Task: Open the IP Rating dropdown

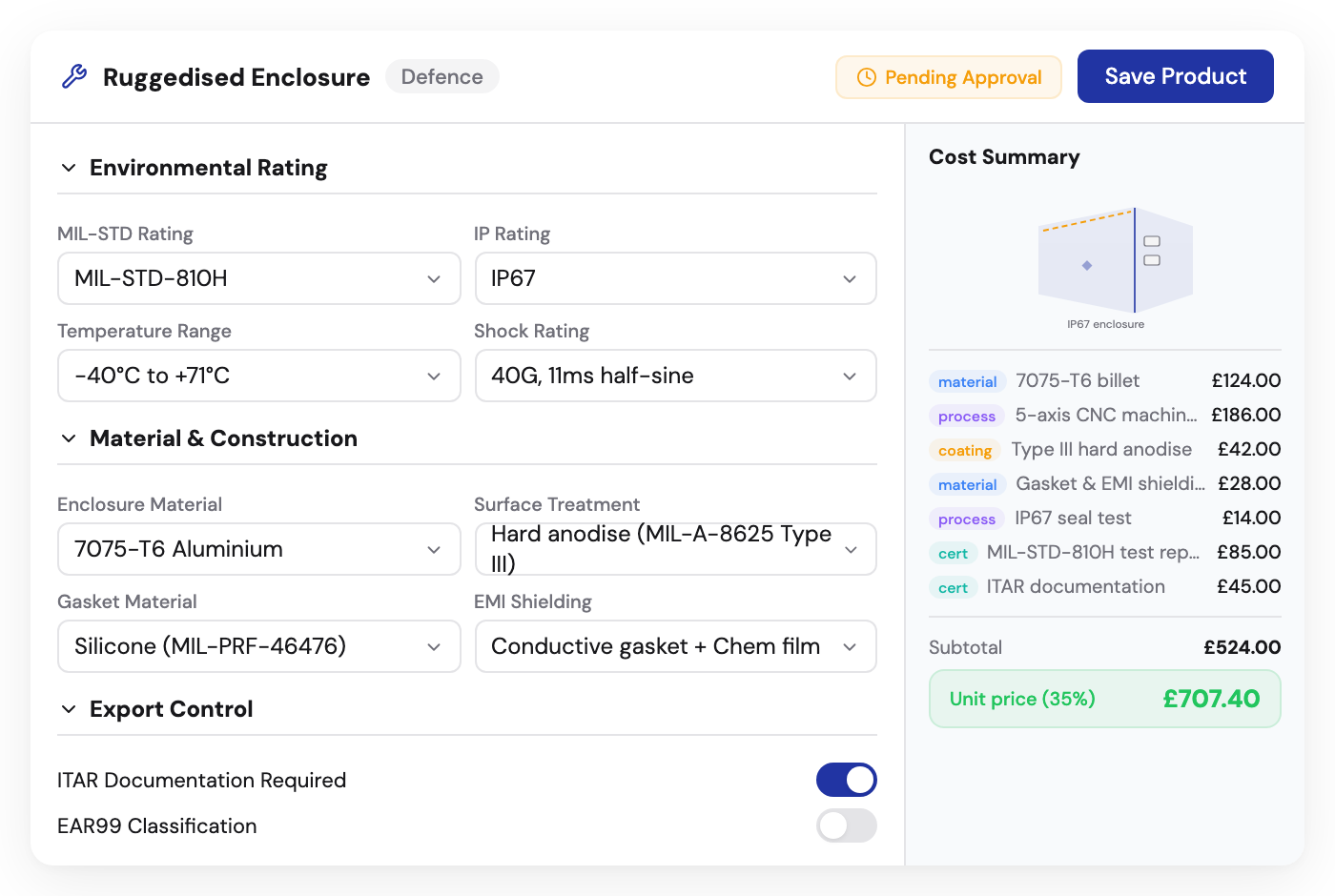Action: click(675, 278)
